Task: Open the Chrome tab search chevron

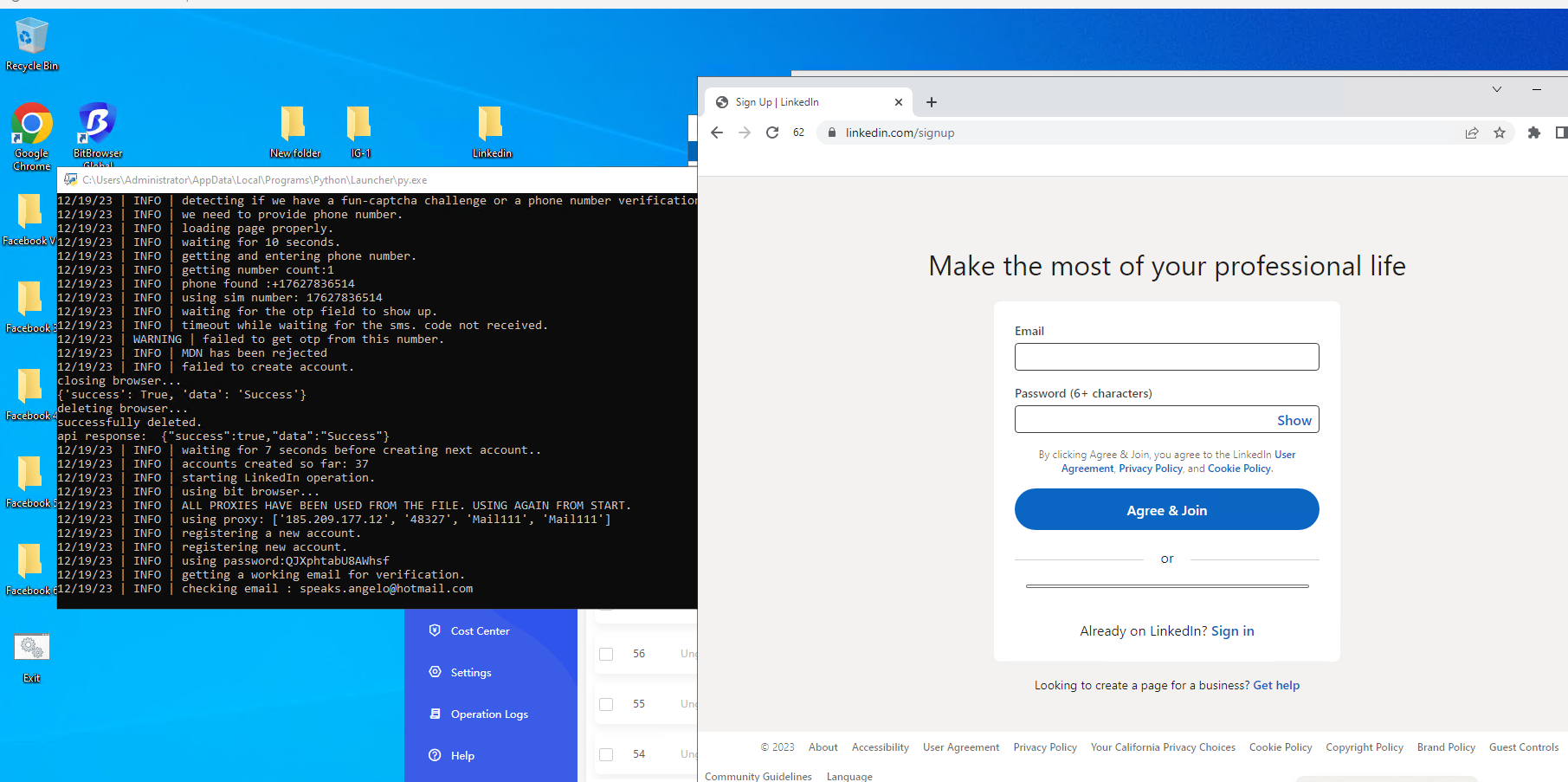Action: 1497,89
